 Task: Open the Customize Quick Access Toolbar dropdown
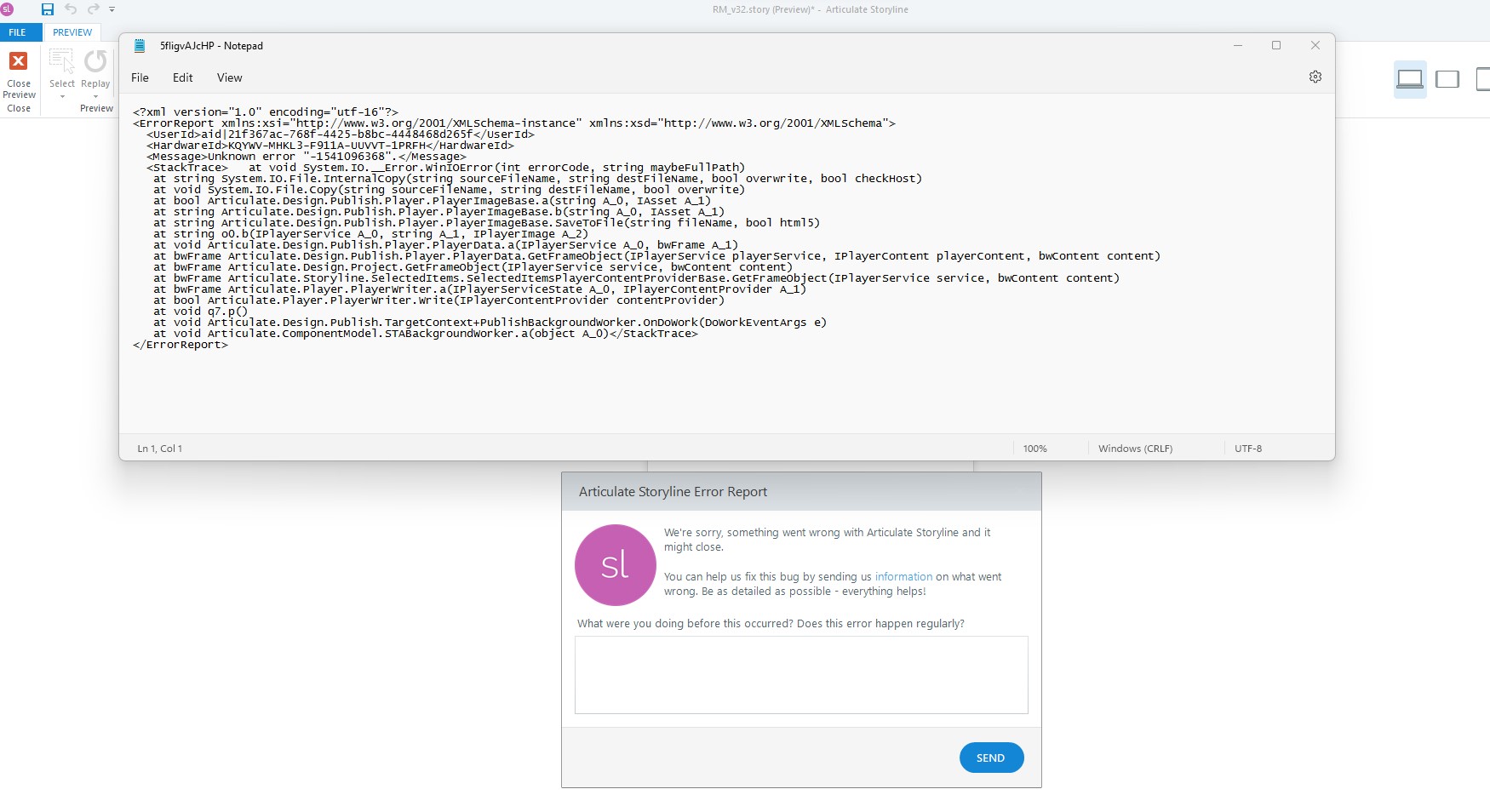tap(112, 9)
